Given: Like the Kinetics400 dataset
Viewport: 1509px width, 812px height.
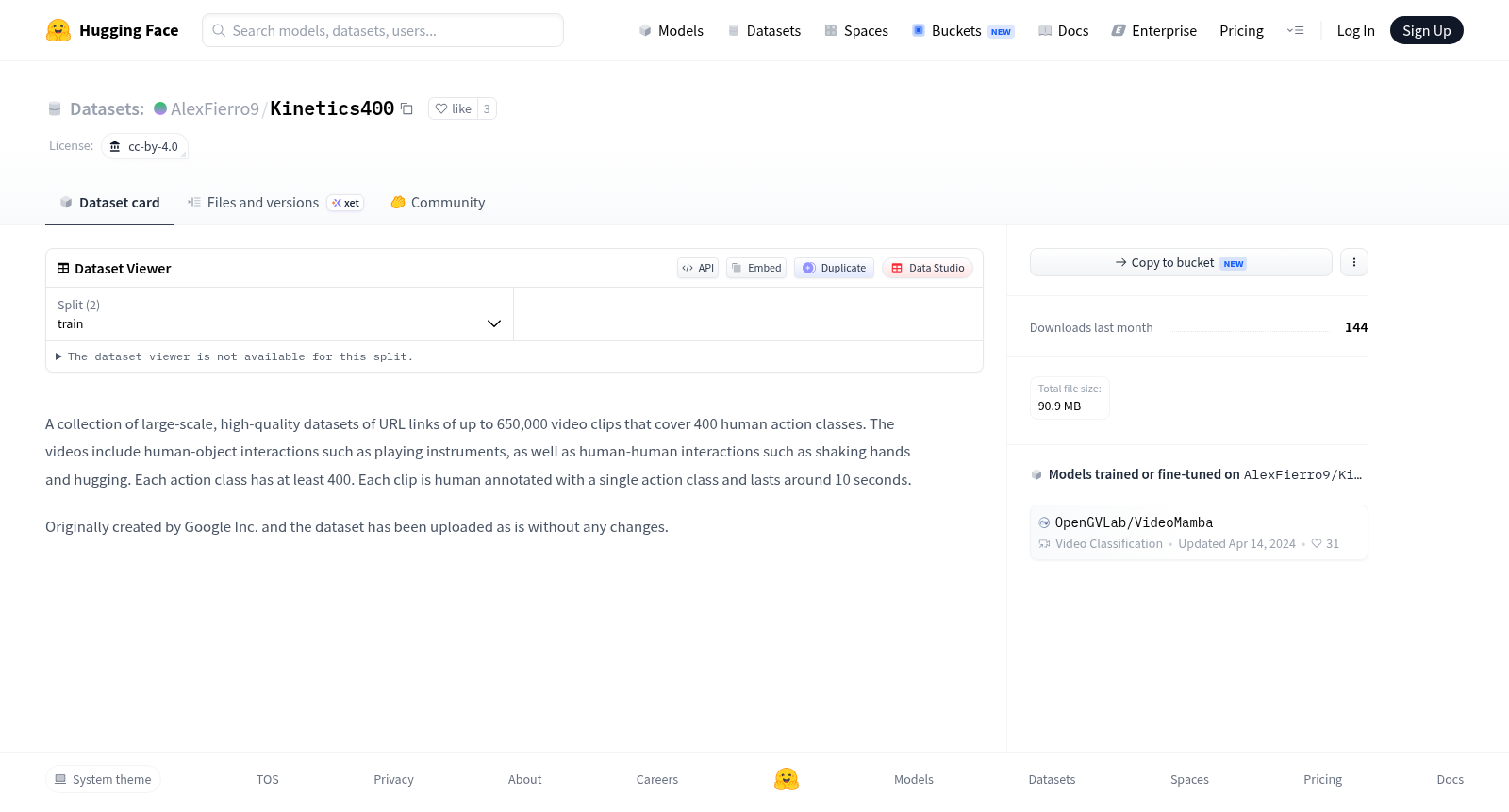Looking at the screenshot, I should pyautogui.click(x=454, y=108).
